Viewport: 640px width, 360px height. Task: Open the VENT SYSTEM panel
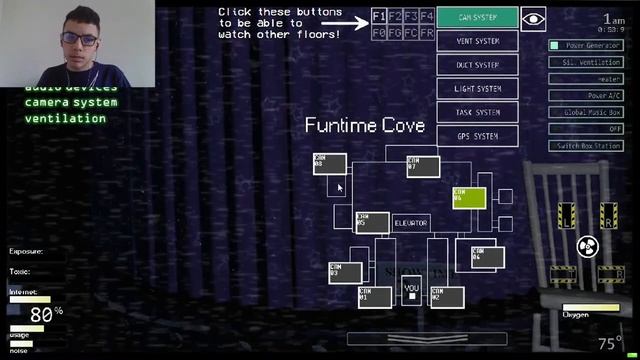click(478, 41)
